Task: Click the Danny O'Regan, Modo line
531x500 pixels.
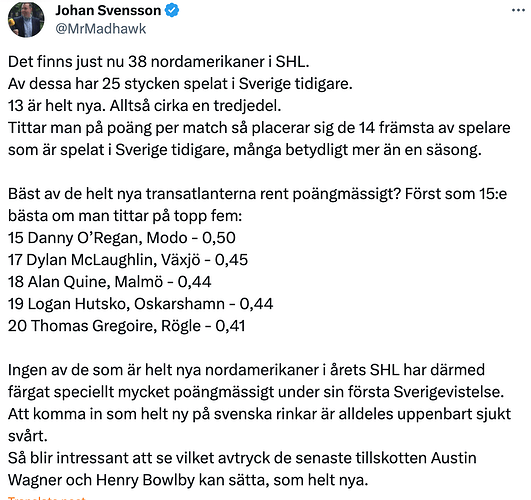Action: pyautogui.click(x=122, y=238)
